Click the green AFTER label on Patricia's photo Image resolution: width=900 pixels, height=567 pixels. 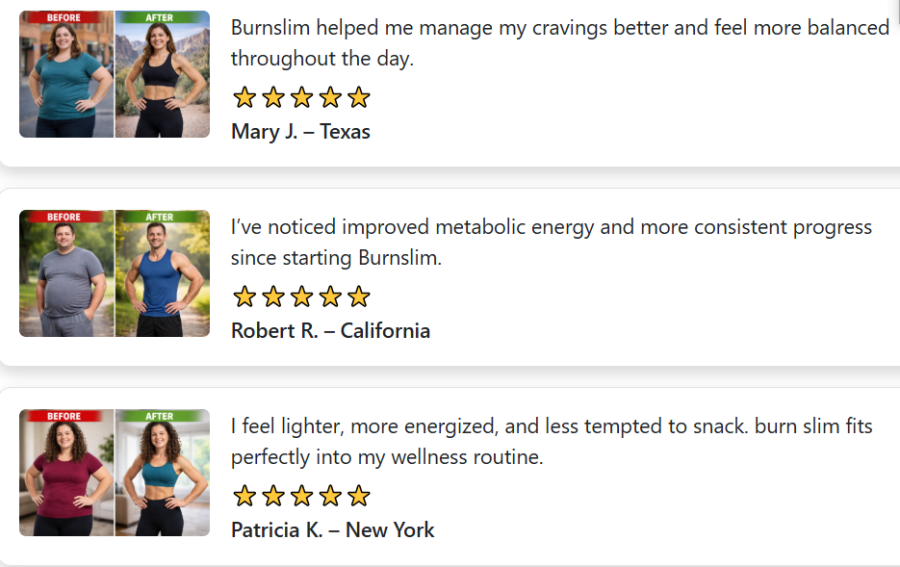tap(160, 416)
